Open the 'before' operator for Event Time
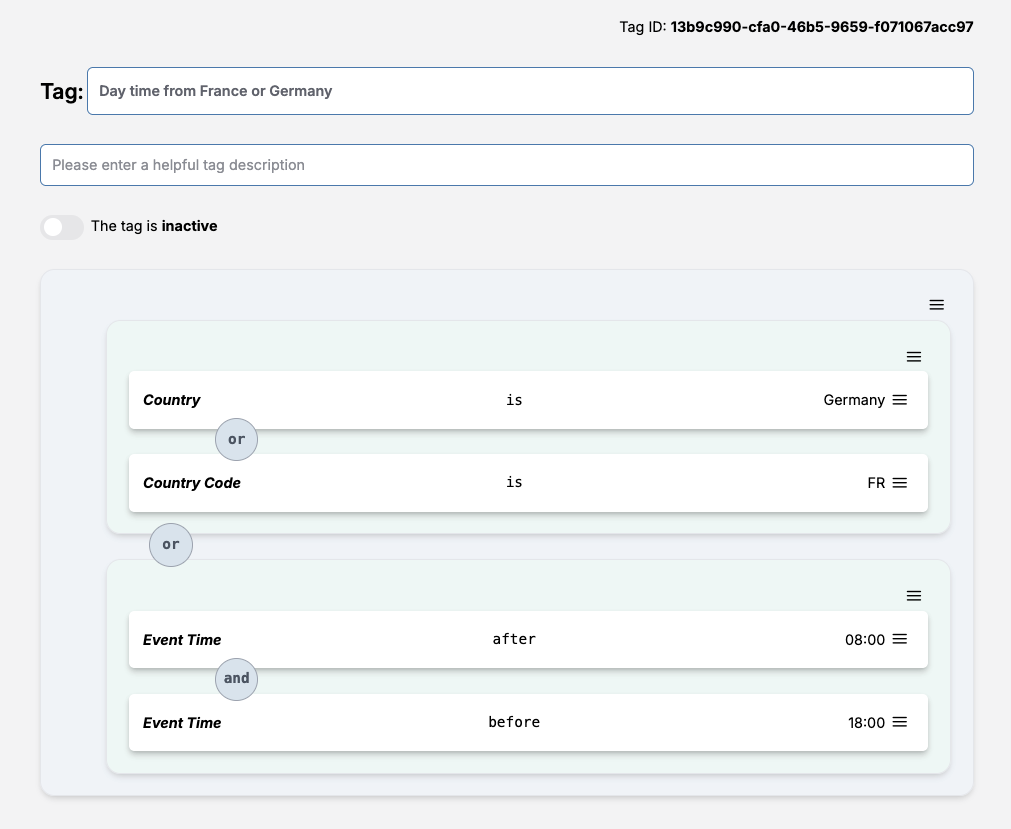Image resolution: width=1011 pixels, height=829 pixels. (514, 722)
